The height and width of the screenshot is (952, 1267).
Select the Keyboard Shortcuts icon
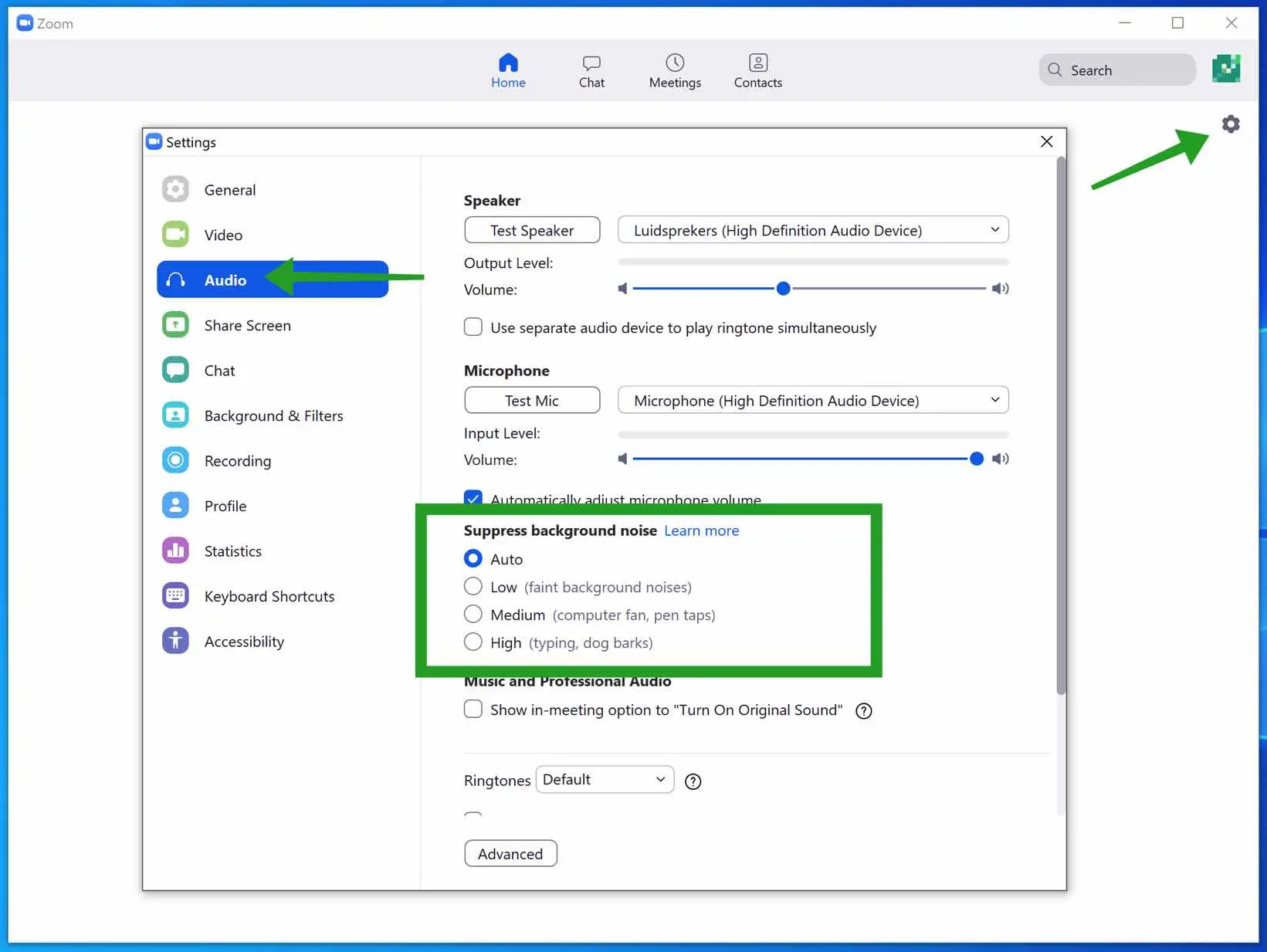pos(175,595)
